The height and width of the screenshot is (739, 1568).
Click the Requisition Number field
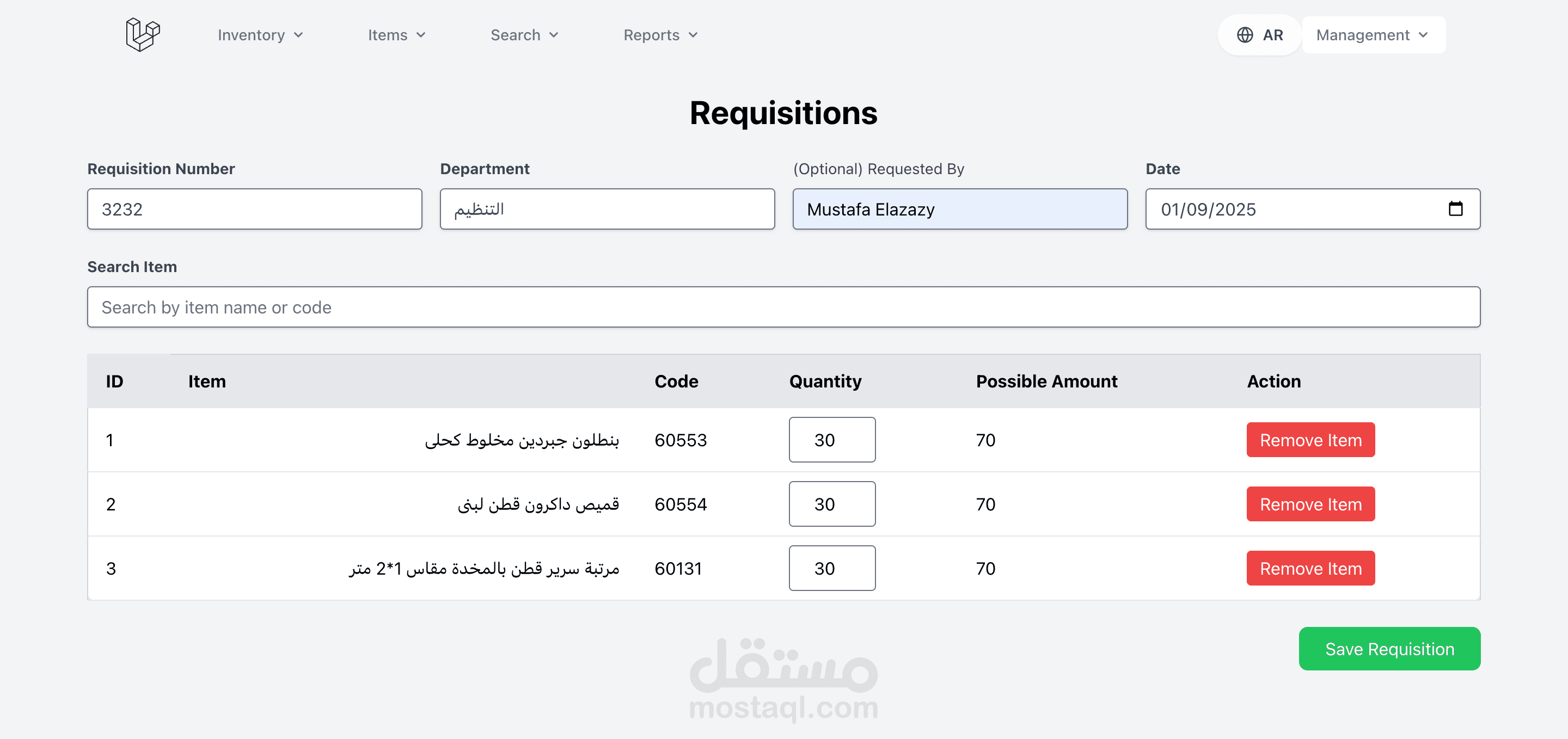pos(254,209)
